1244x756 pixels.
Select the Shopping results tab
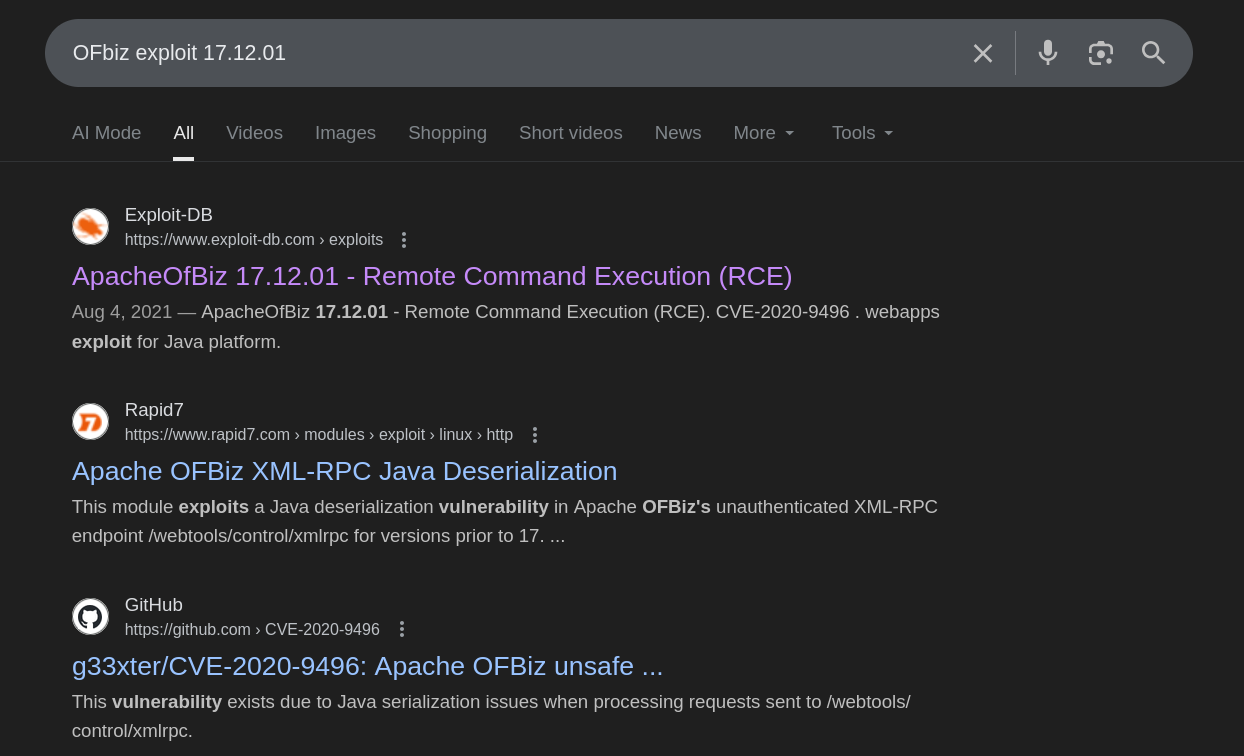[447, 132]
